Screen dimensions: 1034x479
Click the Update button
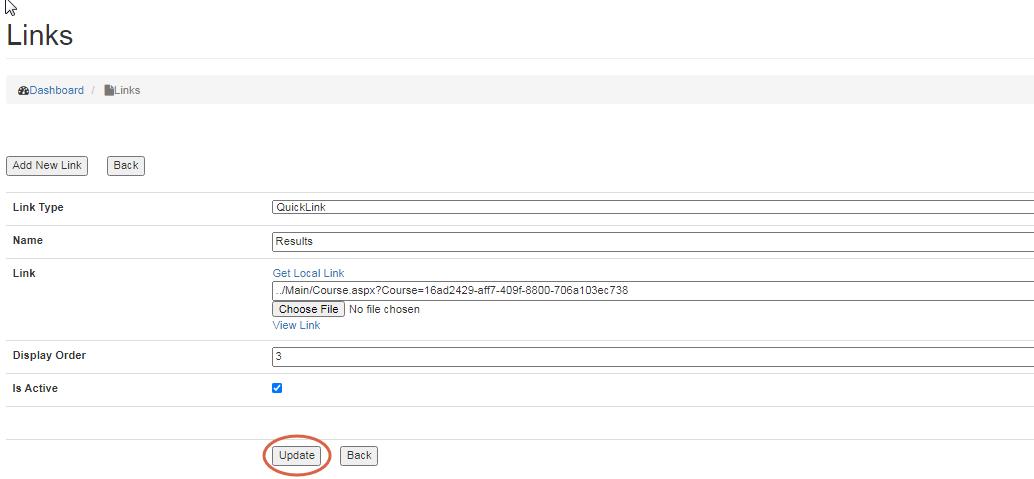point(297,455)
